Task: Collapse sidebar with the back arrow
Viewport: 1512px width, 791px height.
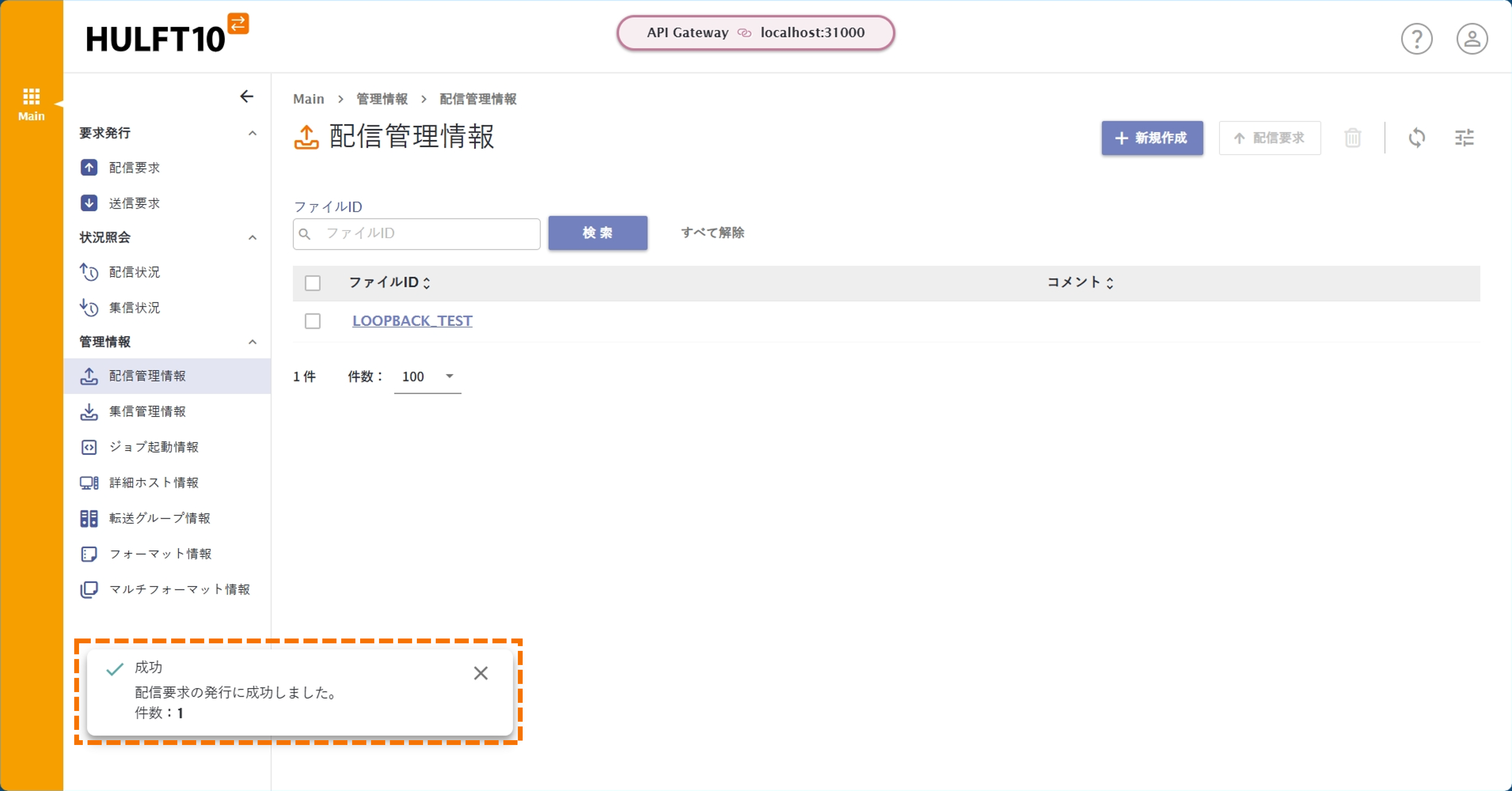Action: (x=246, y=96)
